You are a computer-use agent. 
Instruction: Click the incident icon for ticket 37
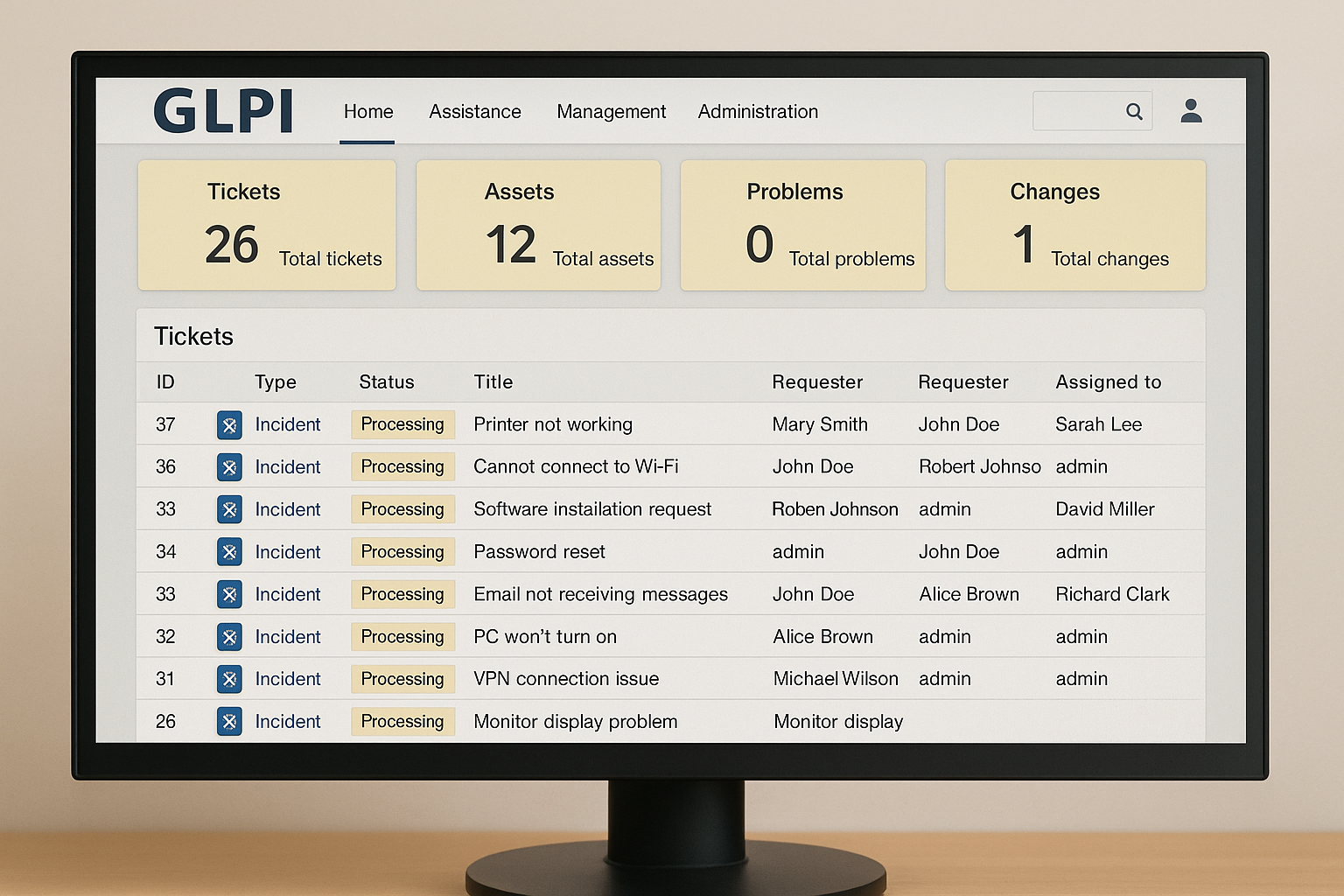tap(229, 425)
